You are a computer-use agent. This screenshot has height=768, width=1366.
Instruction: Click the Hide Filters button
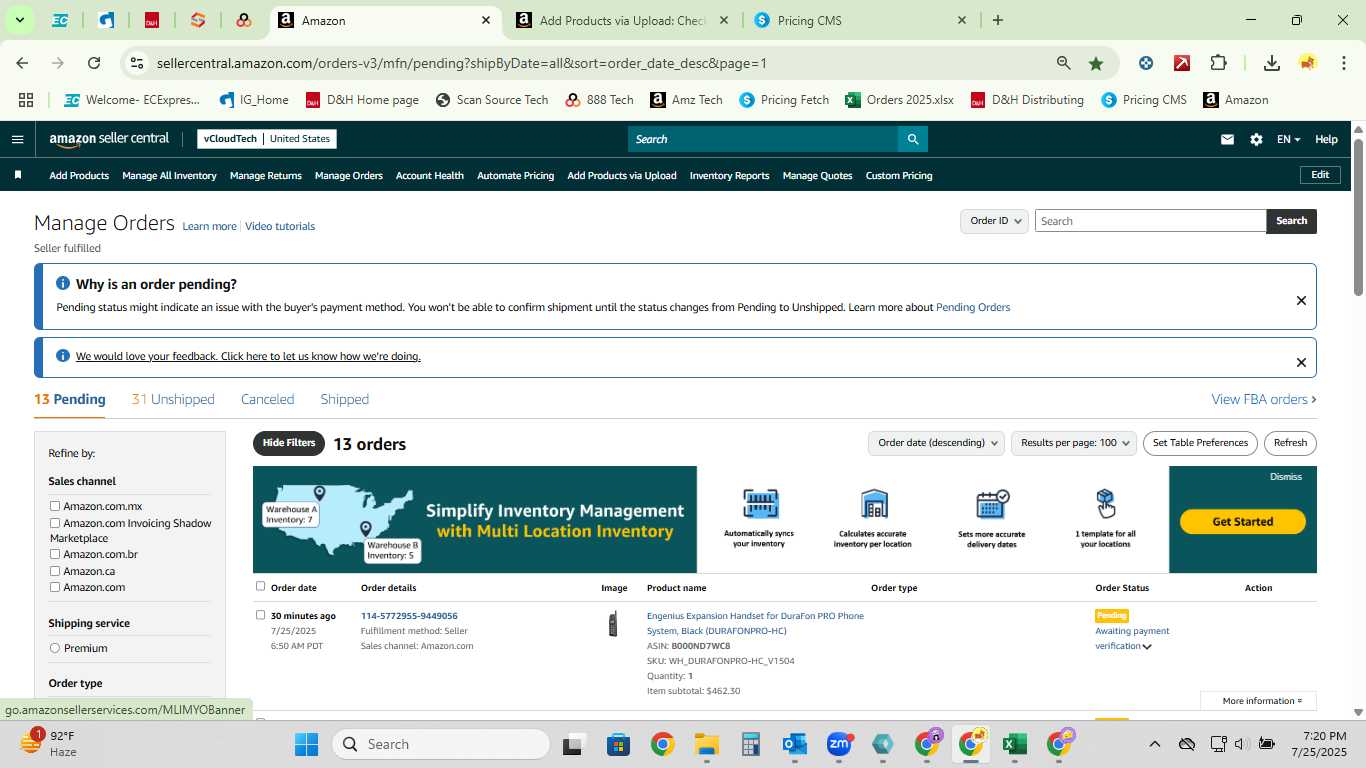[289, 443]
